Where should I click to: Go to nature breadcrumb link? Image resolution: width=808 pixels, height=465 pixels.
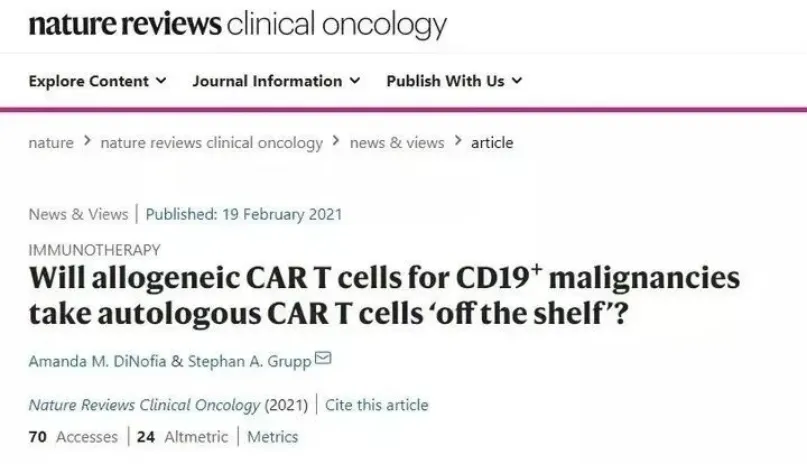51,143
